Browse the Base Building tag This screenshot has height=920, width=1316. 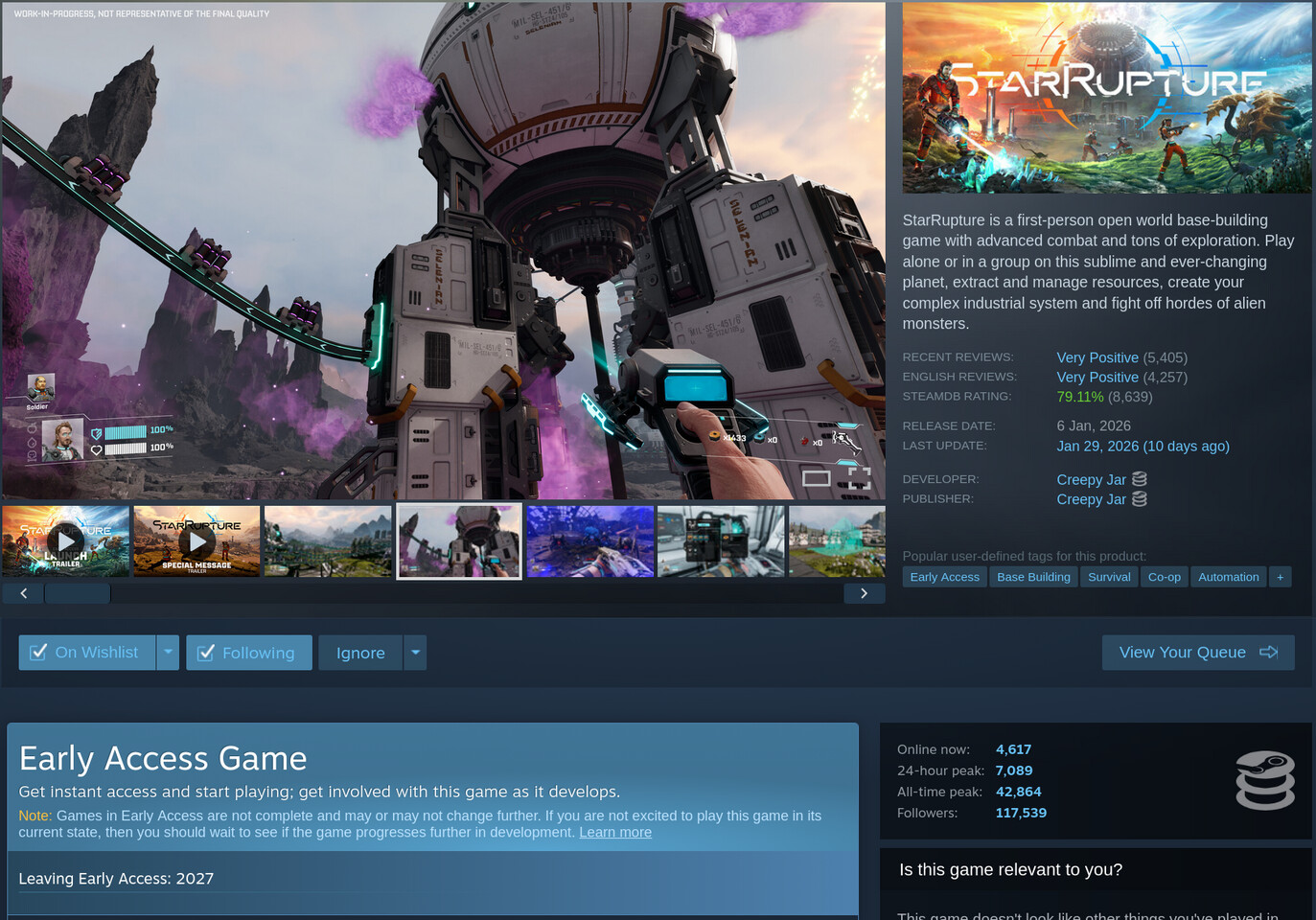click(1033, 576)
